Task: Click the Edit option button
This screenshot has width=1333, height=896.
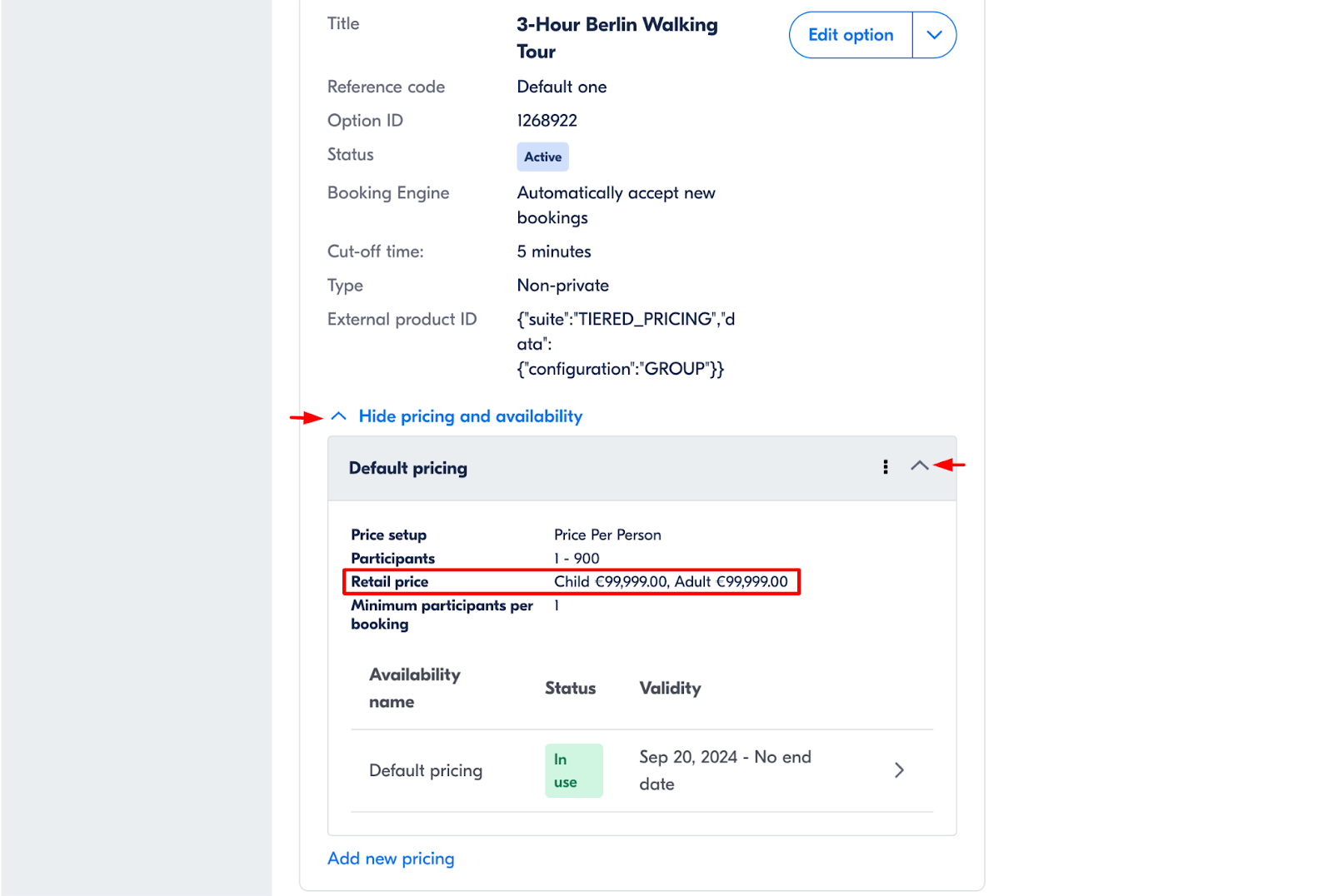Action: pyautogui.click(x=850, y=35)
